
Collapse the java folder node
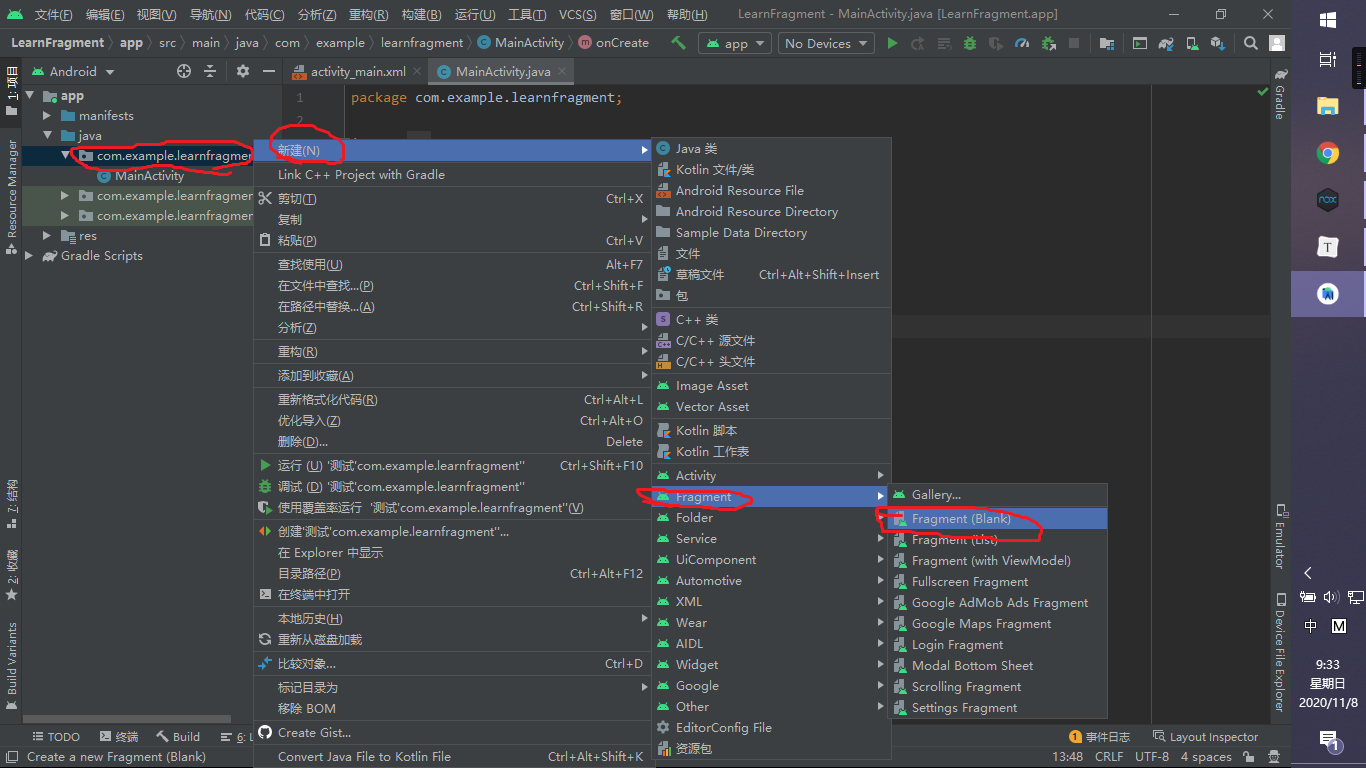47,136
